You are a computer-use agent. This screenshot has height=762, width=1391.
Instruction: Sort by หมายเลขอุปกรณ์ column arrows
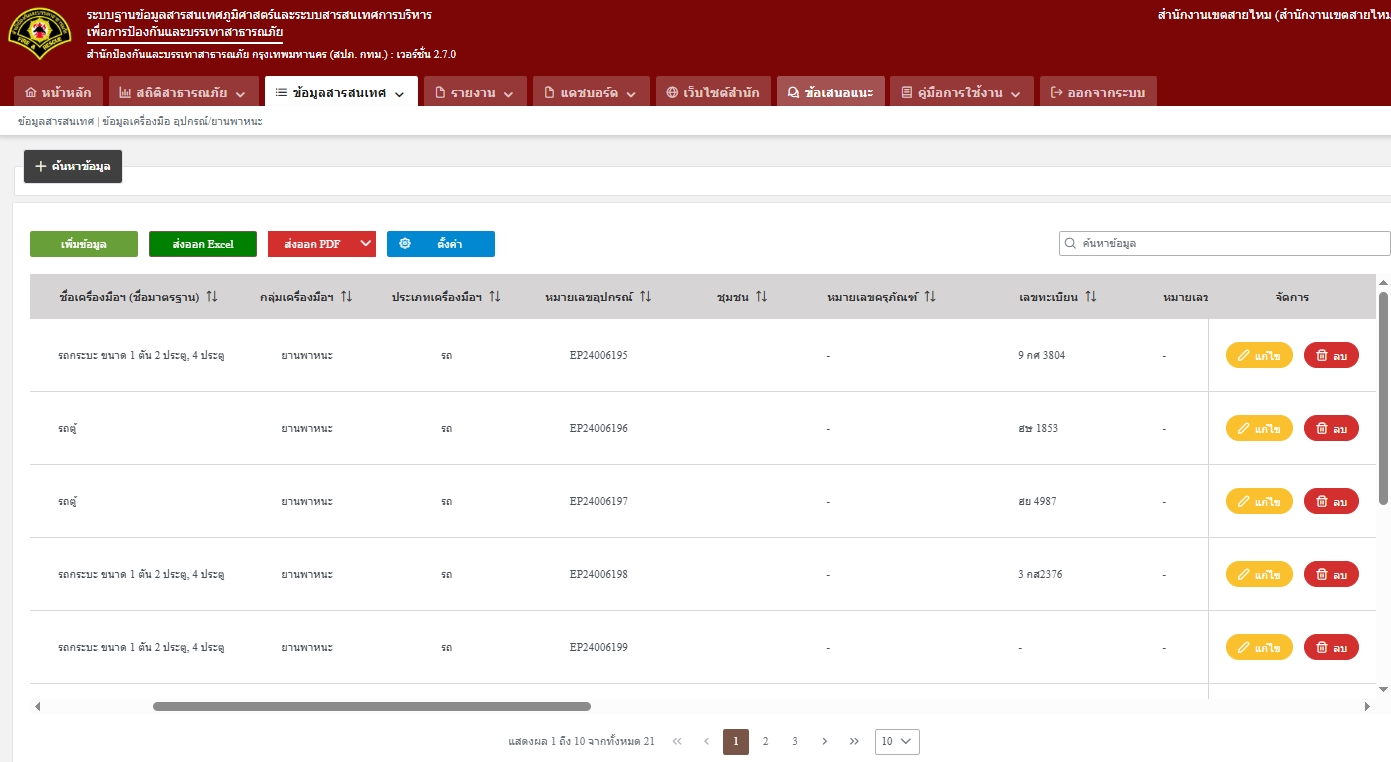point(645,297)
